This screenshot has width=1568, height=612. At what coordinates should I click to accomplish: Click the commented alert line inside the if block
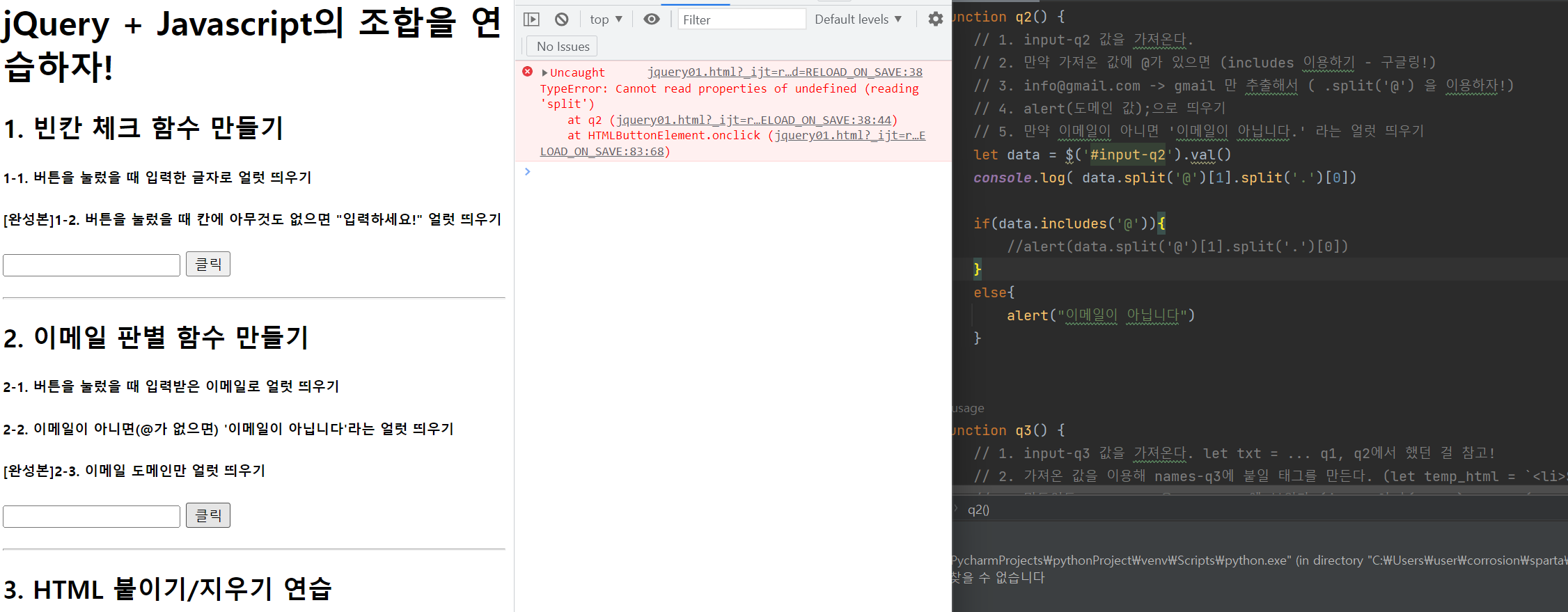1177,246
